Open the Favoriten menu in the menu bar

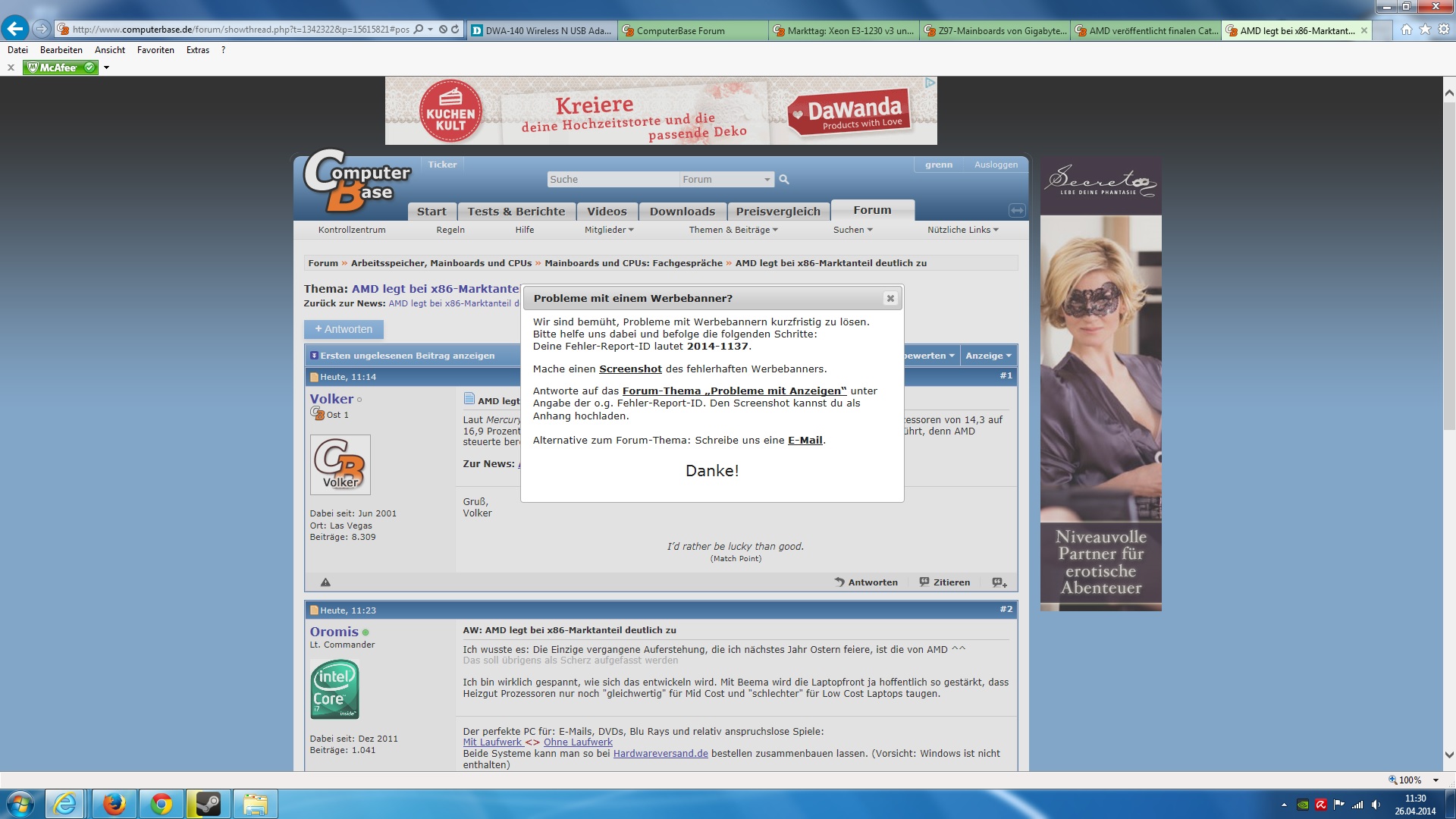pyautogui.click(x=155, y=50)
